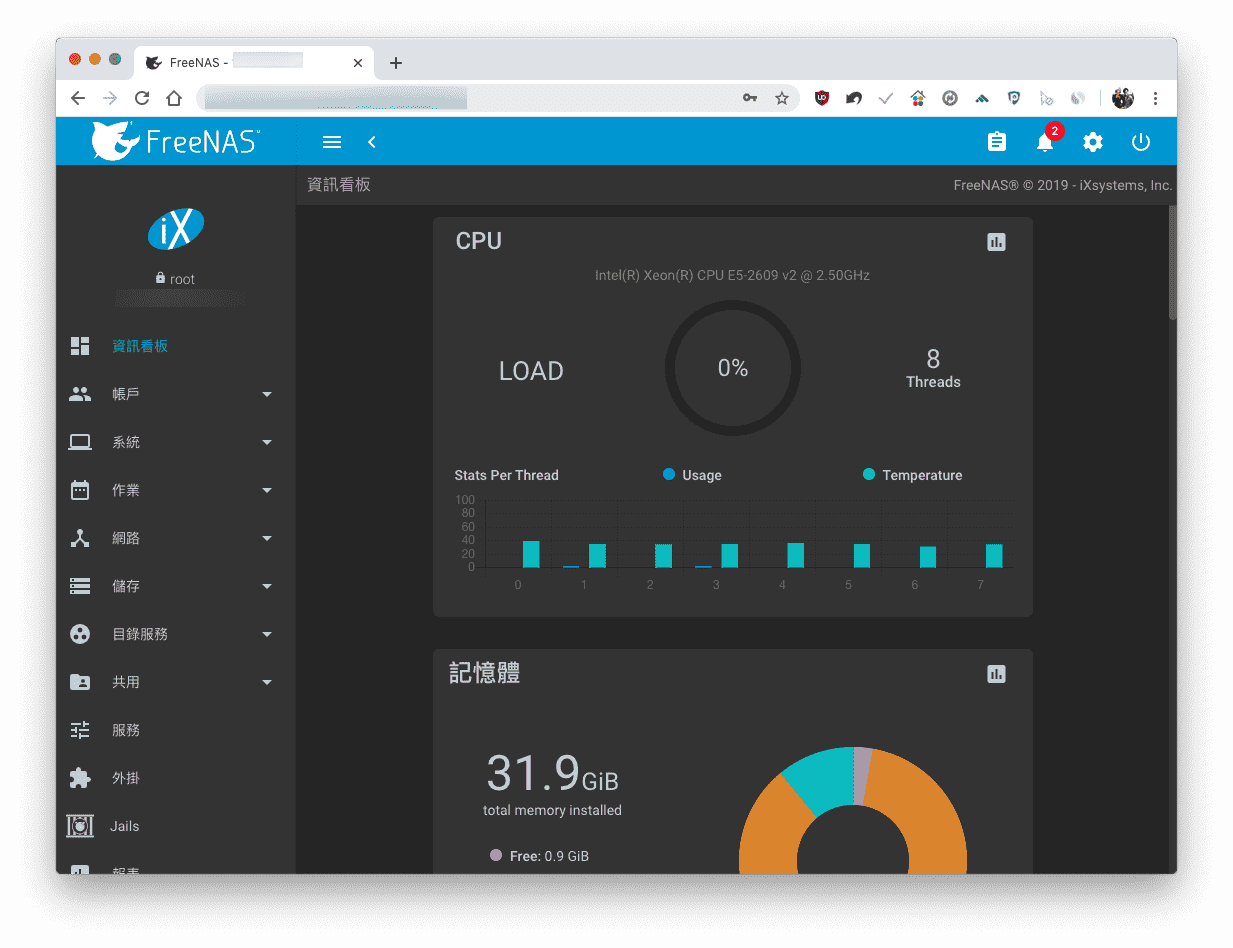Click the saved password key icon
Screen dimensions: 1233x948
click(x=750, y=98)
